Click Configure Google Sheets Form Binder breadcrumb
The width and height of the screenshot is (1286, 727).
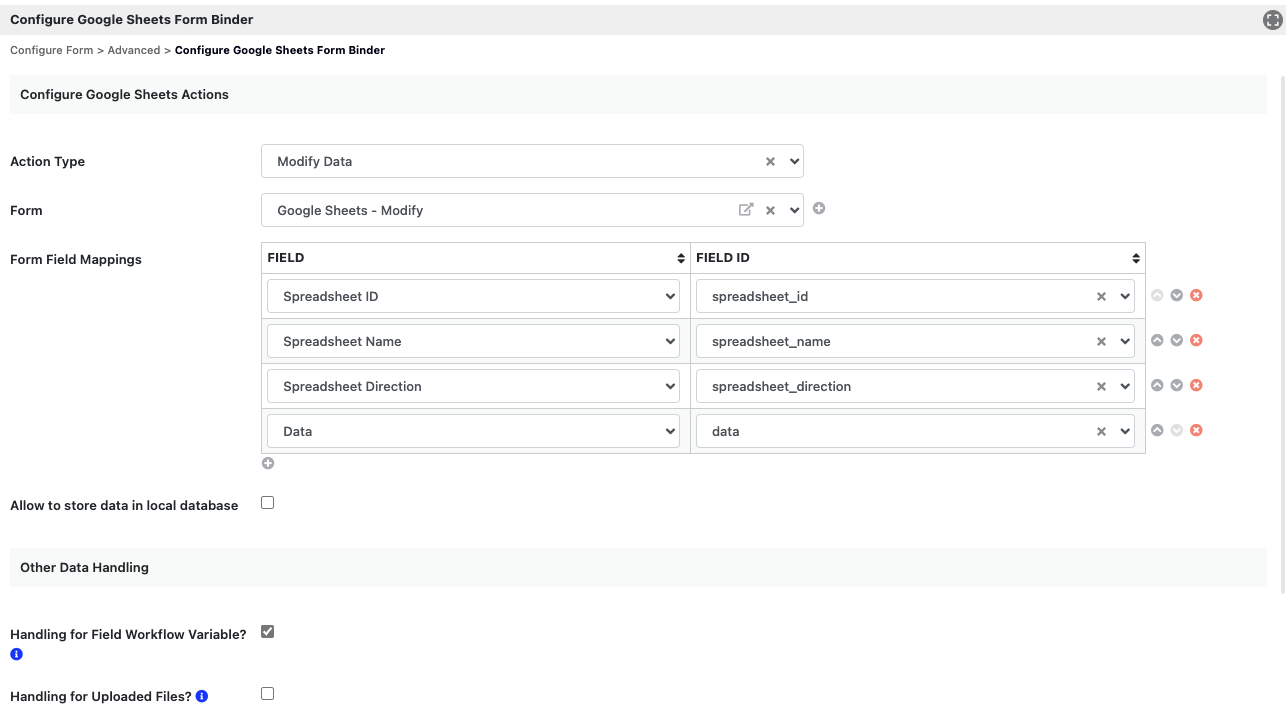[x=280, y=50]
